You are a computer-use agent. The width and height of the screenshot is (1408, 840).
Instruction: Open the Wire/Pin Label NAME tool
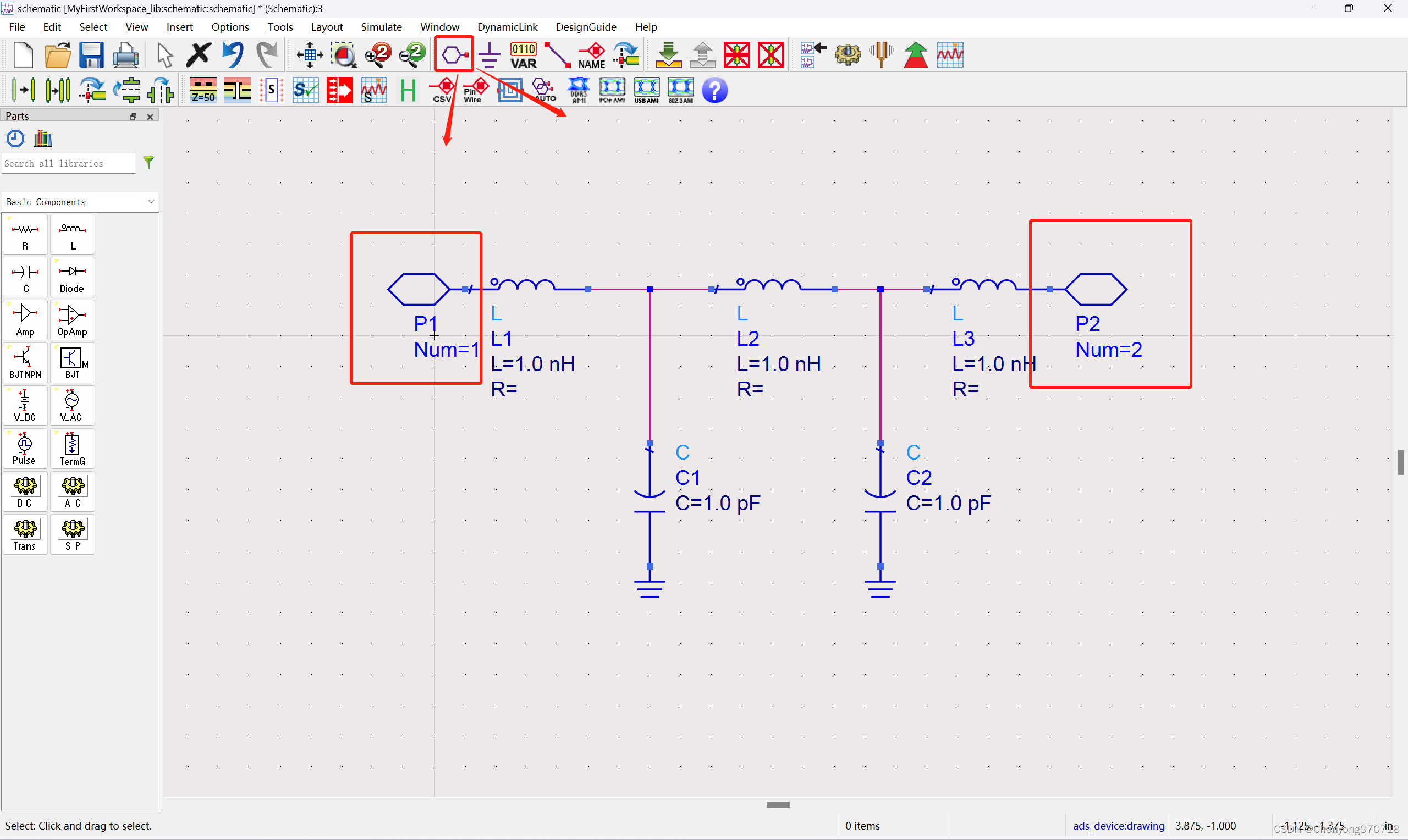[591, 54]
